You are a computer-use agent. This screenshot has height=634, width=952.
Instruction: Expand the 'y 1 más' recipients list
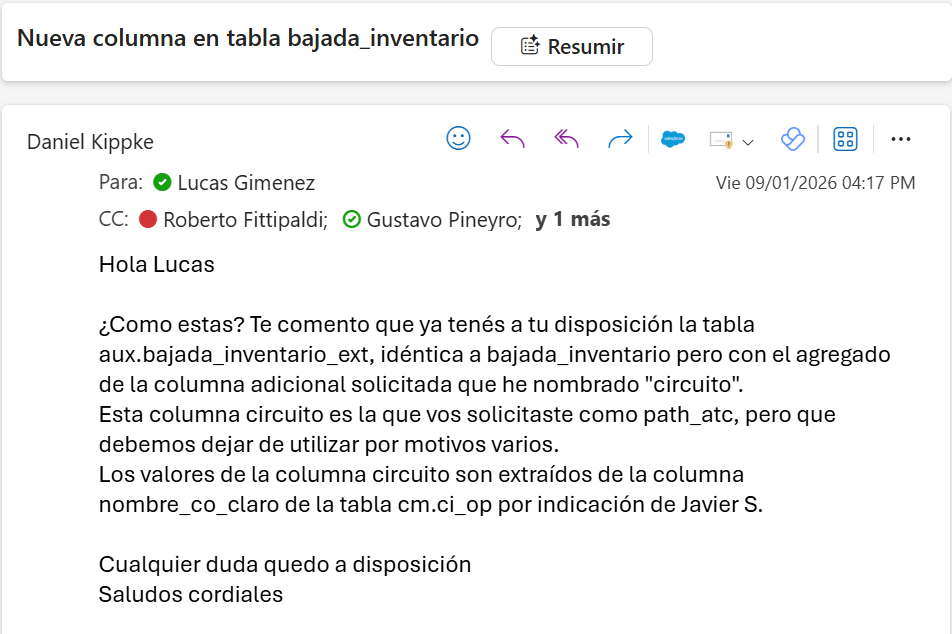pyautogui.click(x=572, y=220)
